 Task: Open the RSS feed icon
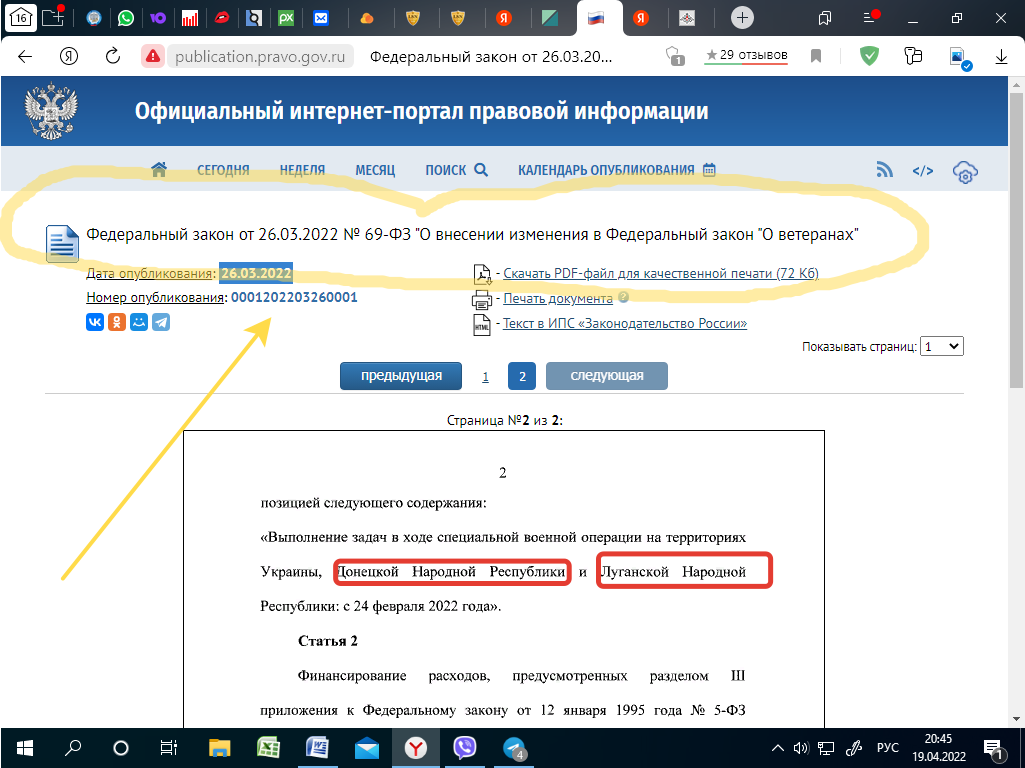pos(884,170)
